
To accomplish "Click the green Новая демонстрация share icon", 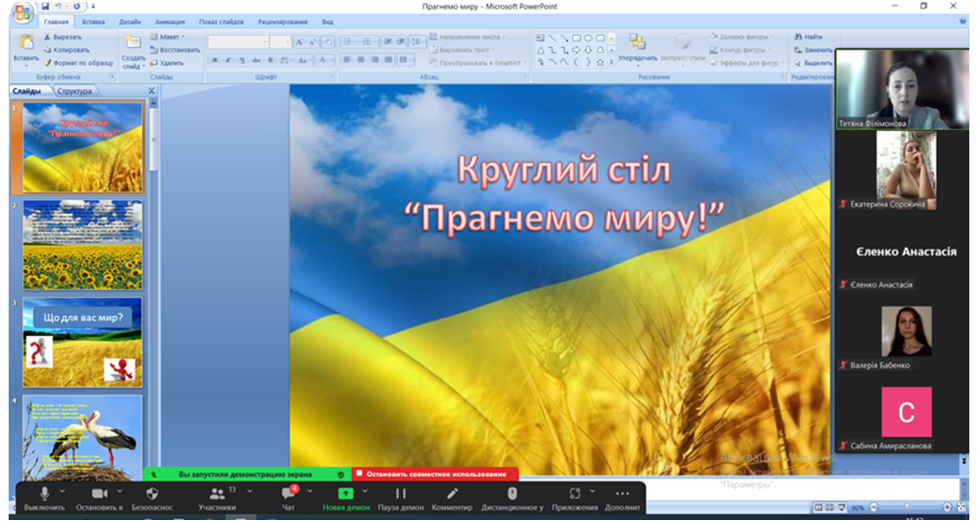I will pyautogui.click(x=346, y=494).
